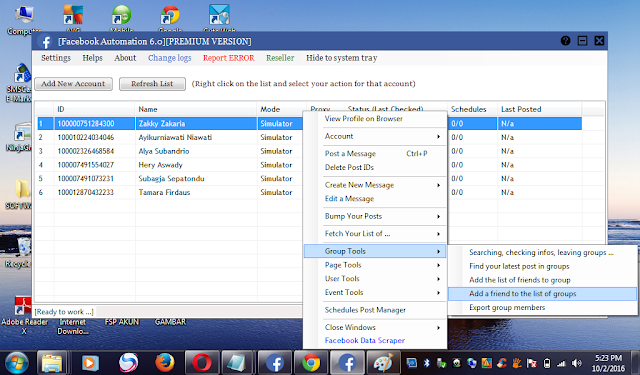Click the network signal icon in tray
The width and height of the screenshot is (640, 375).
(x=562, y=363)
